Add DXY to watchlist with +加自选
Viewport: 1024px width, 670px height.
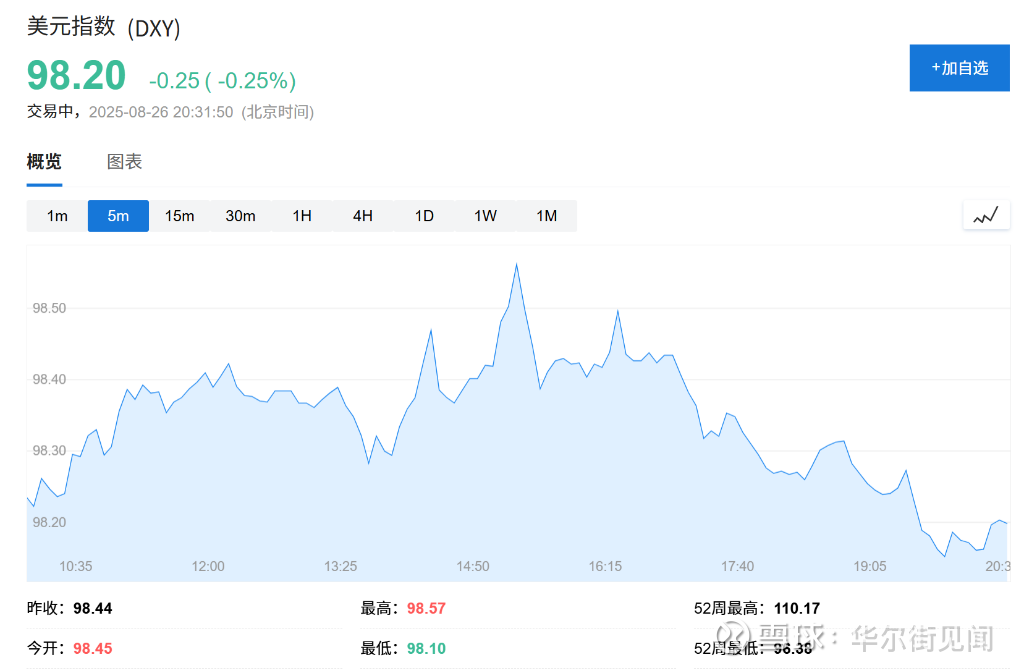[x=959, y=68]
